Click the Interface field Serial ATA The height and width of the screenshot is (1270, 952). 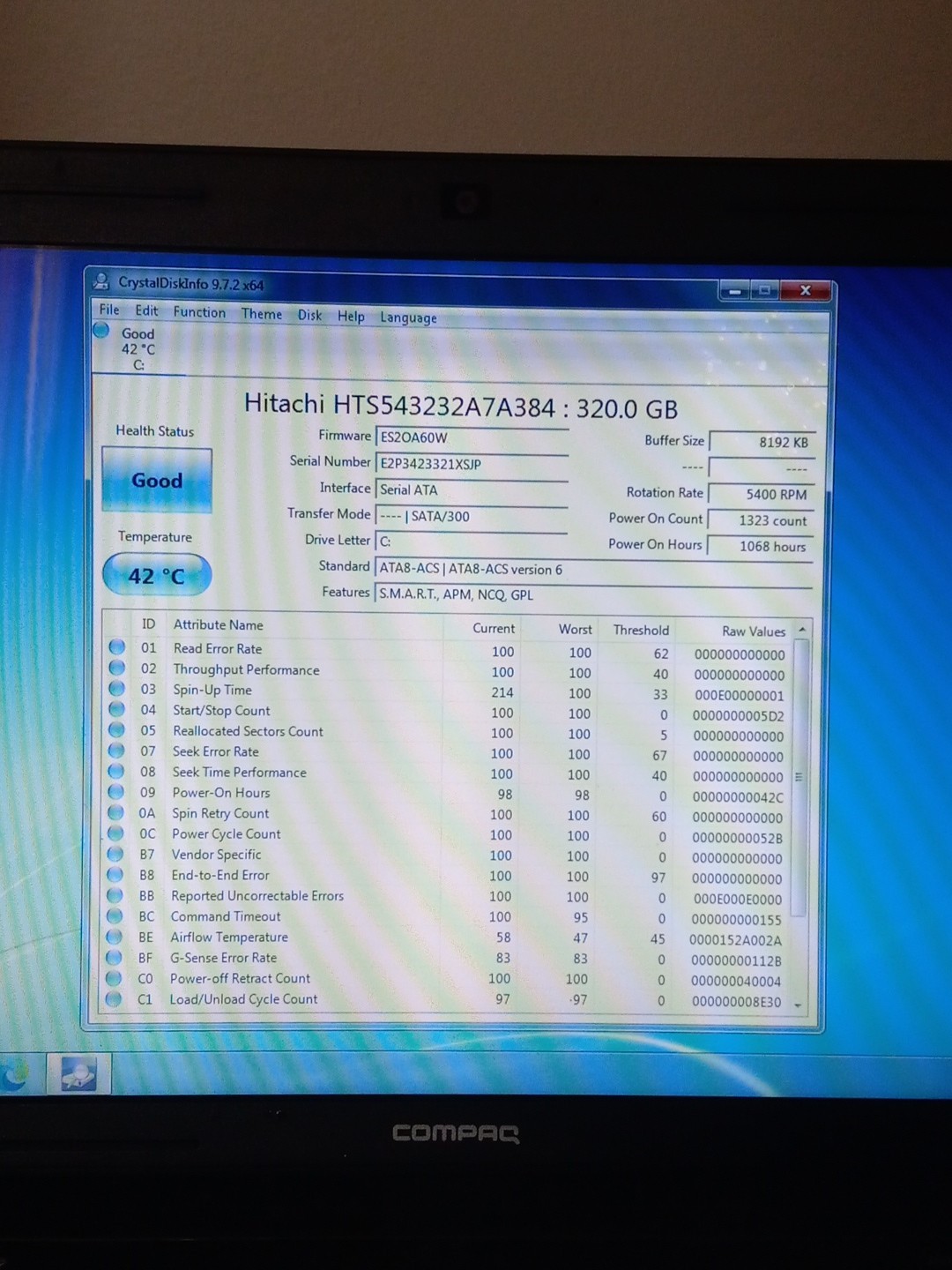coord(472,489)
